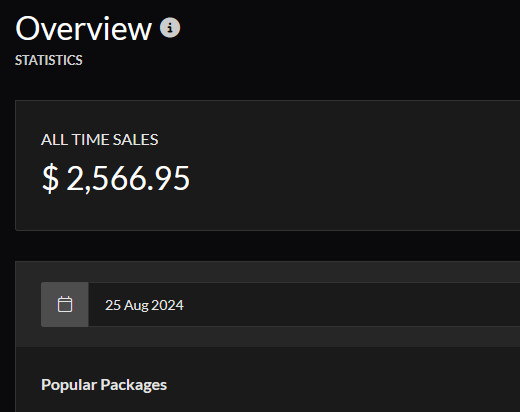
Task: Click the day 25 in the date
Action: [x=113, y=305]
